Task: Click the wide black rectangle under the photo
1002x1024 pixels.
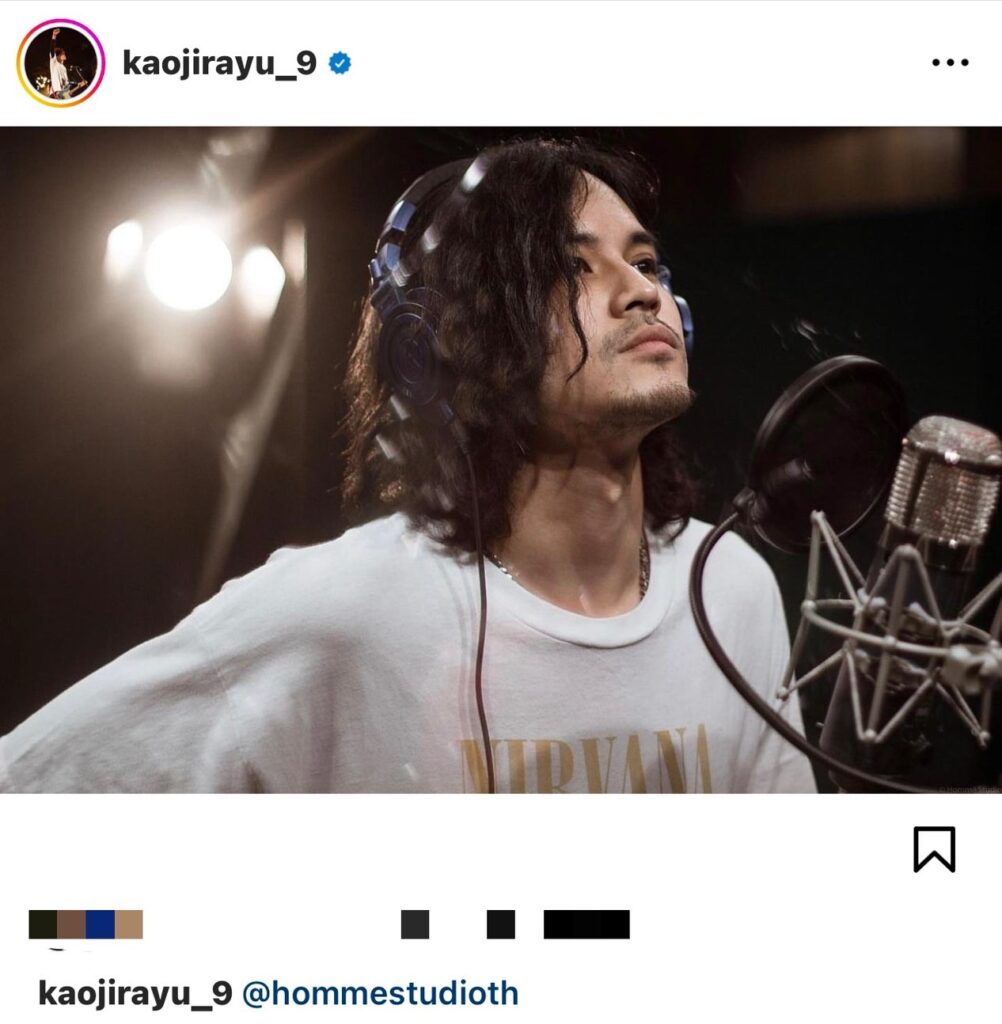Action: tap(587, 924)
